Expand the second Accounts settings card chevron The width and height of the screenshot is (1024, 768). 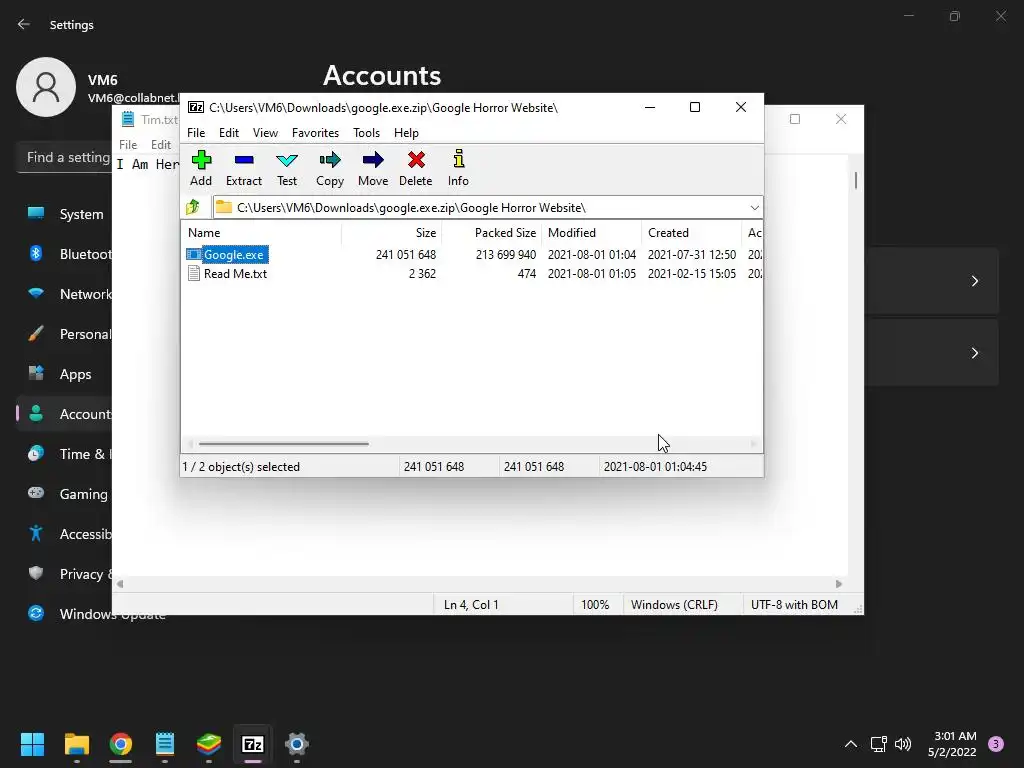pyautogui.click(x=974, y=353)
